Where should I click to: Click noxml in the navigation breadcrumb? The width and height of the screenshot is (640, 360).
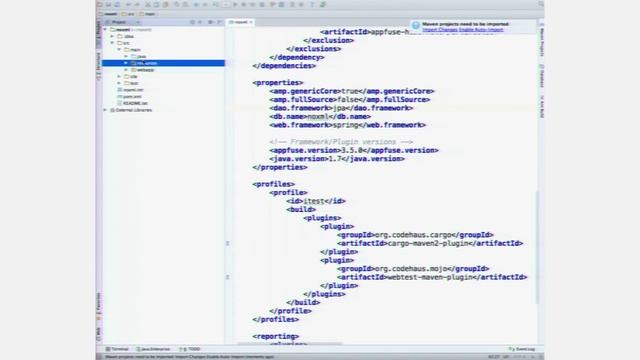108,14
